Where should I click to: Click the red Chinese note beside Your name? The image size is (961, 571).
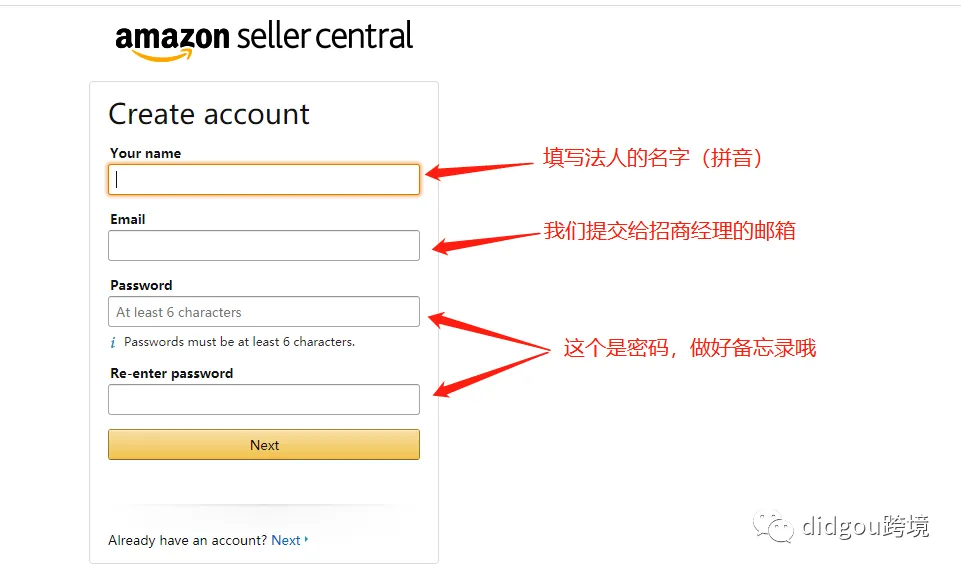[x=653, y=158]
